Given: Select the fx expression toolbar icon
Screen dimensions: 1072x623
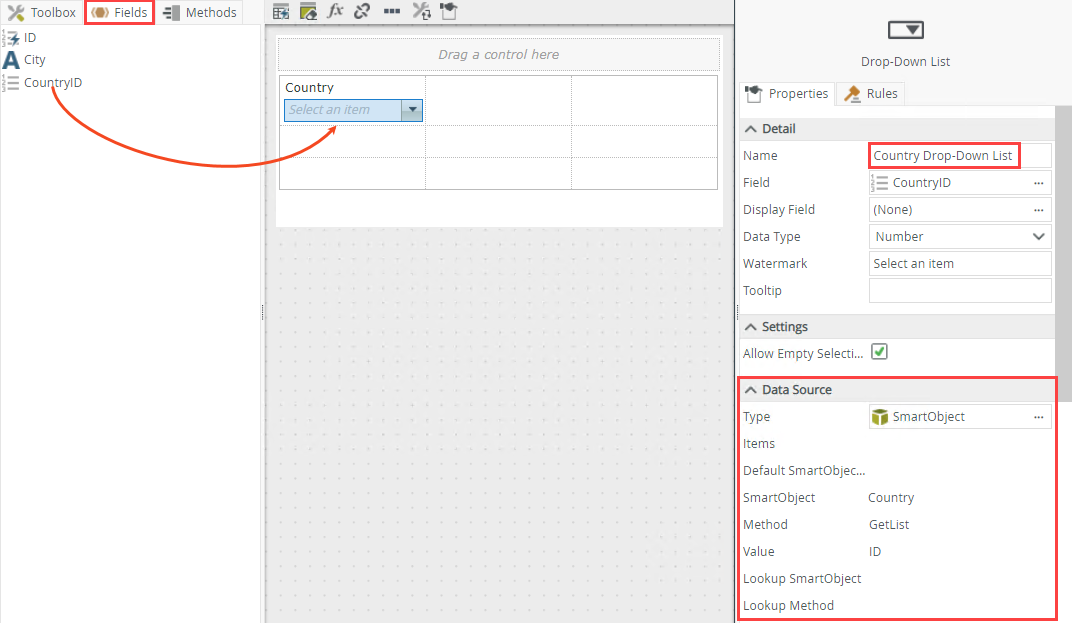Looking at the screenshot, I should pyautogui.click(x=335, y=11).
